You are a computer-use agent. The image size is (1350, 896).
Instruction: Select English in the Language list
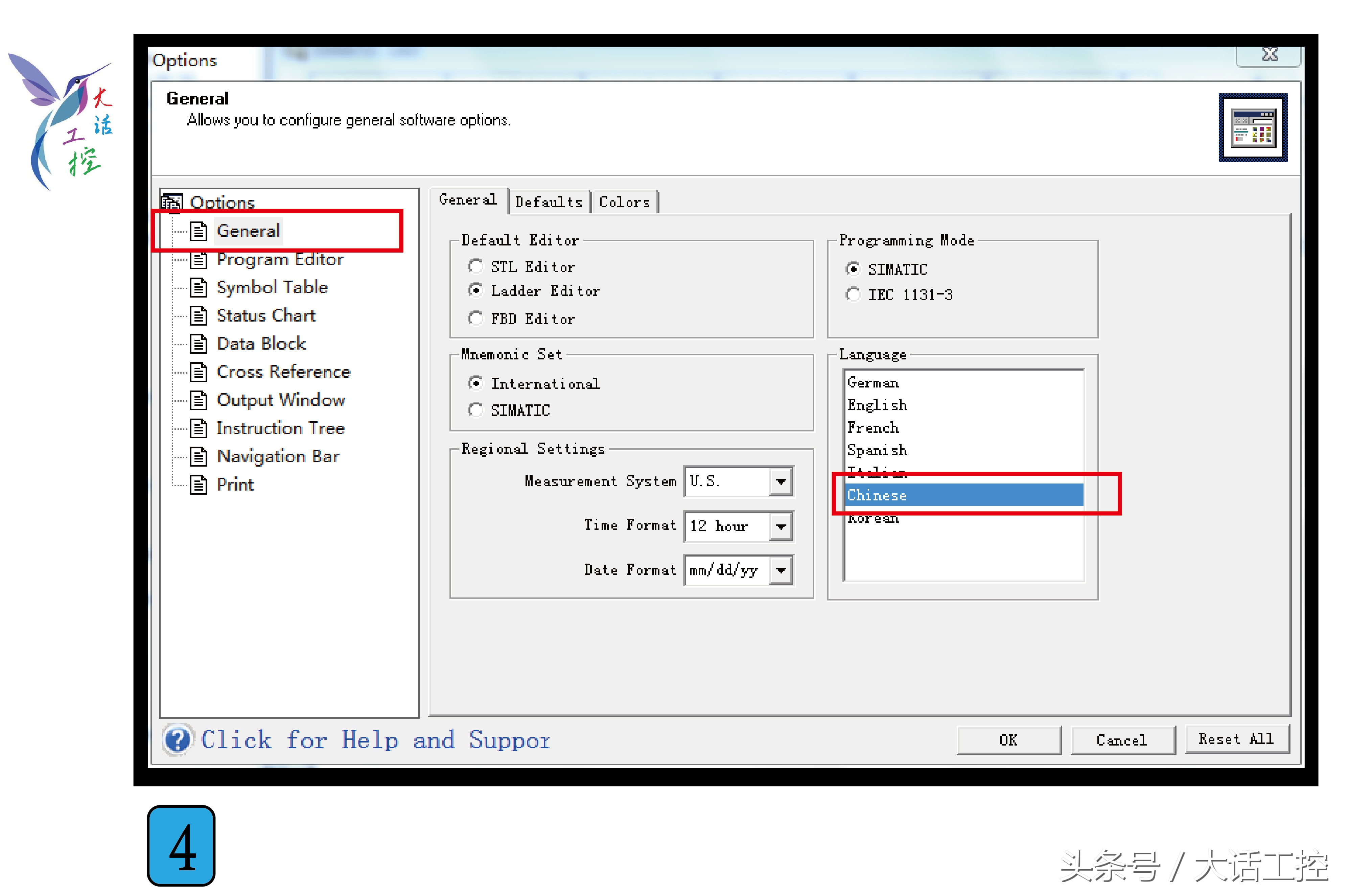877,405
